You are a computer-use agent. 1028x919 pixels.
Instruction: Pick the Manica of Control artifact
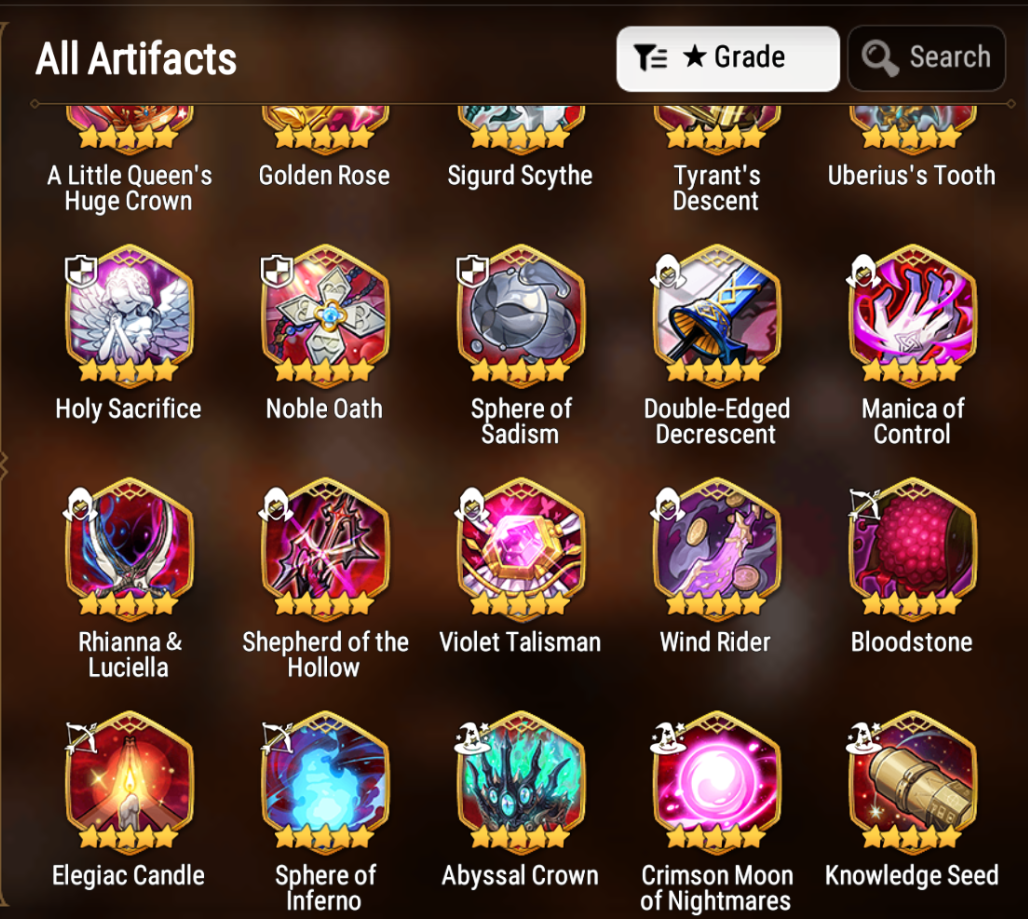point(912,313)
